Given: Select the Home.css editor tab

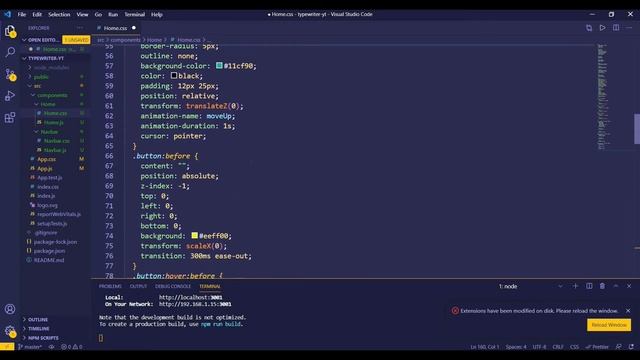Looking at the screenshot, I should 116,28.
